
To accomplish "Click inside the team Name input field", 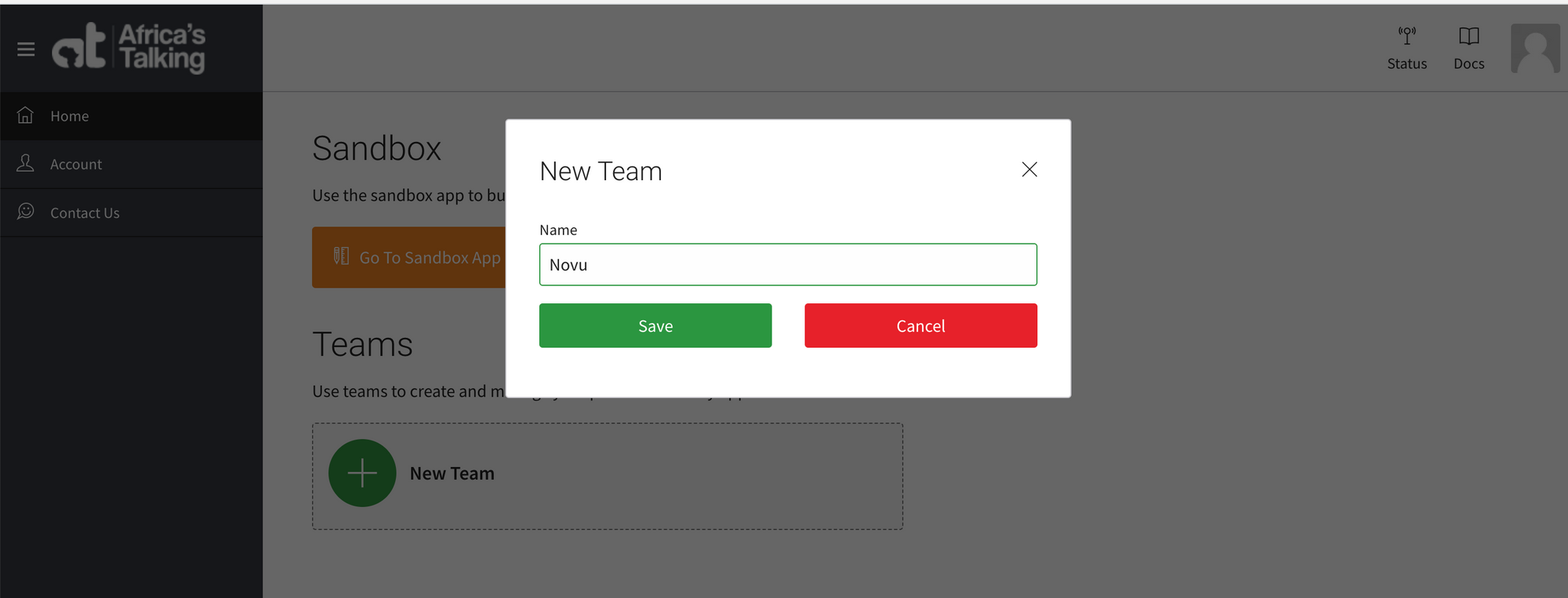I will (x=787, y=264).
